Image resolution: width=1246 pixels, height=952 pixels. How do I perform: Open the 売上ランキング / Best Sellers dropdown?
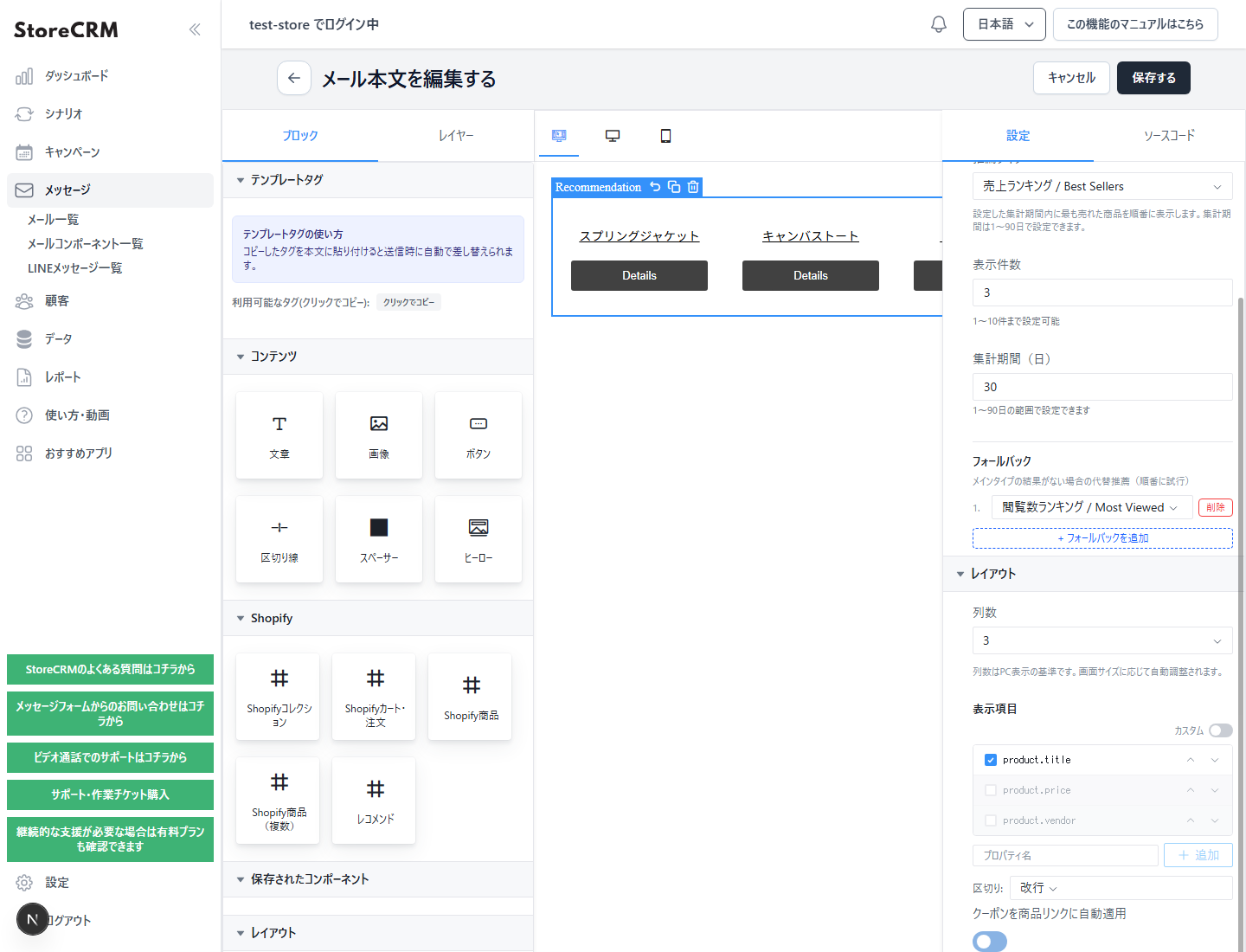(x=1102, y=186)
